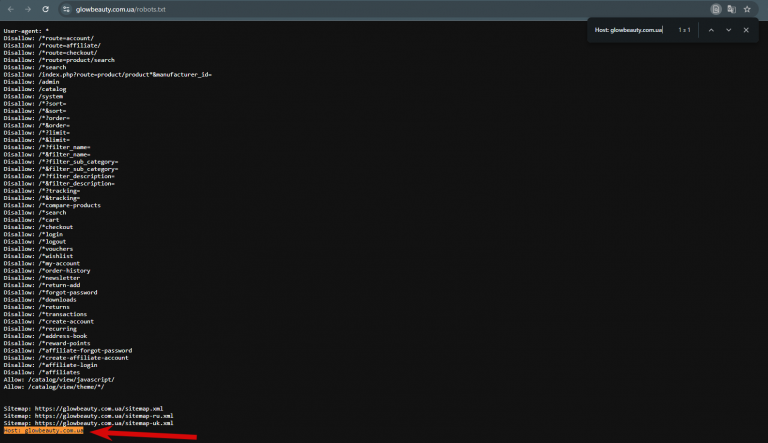
Task: Bookmark this page with the star icon
Action: pyautogui.click(x=747, y=9)
